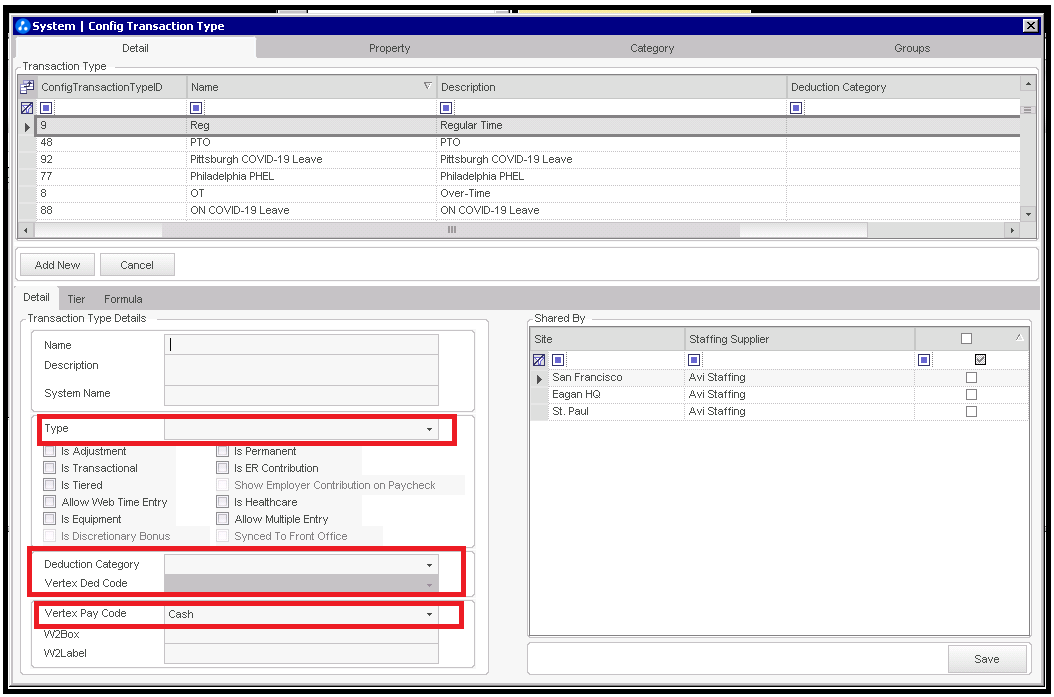
Task: Click the grid horizontal scrollbar thumb
Action: tap(451, 231)
